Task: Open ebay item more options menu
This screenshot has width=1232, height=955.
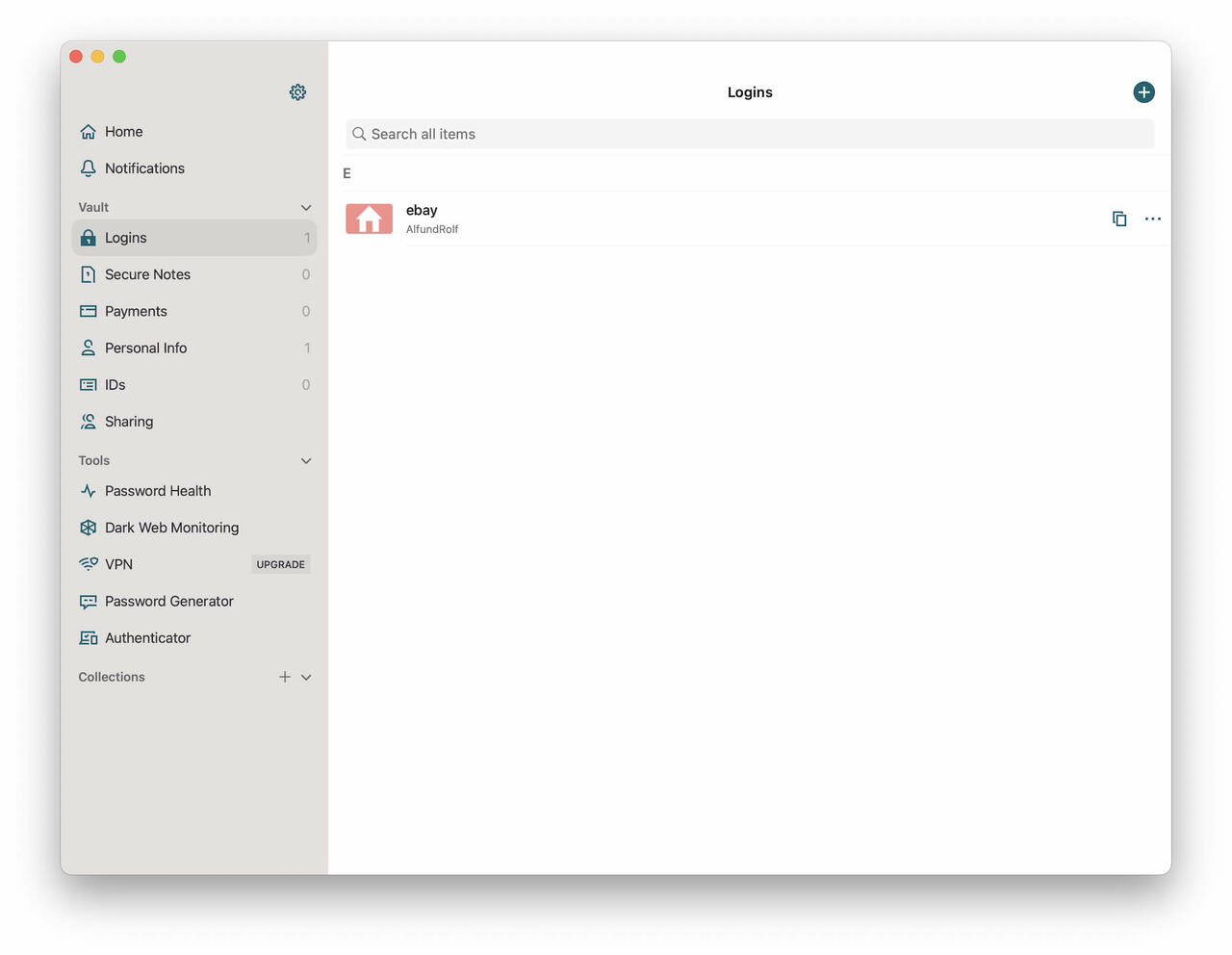Action: pyautogui.click(x=1153, y=219)
